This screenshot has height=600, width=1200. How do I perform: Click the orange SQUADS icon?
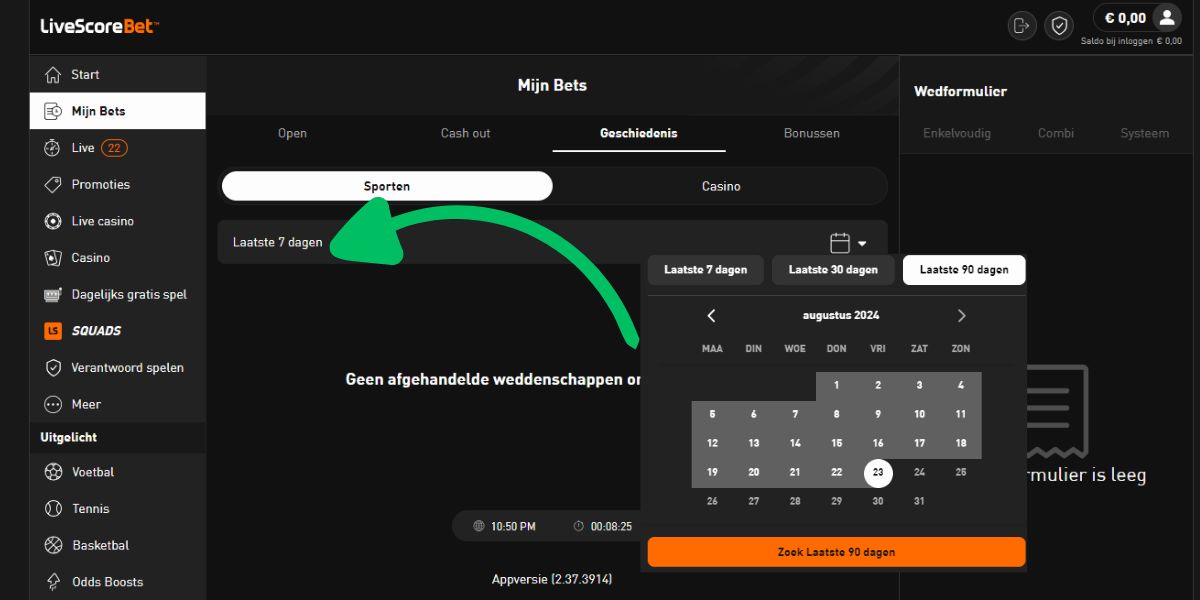(53, 331)
